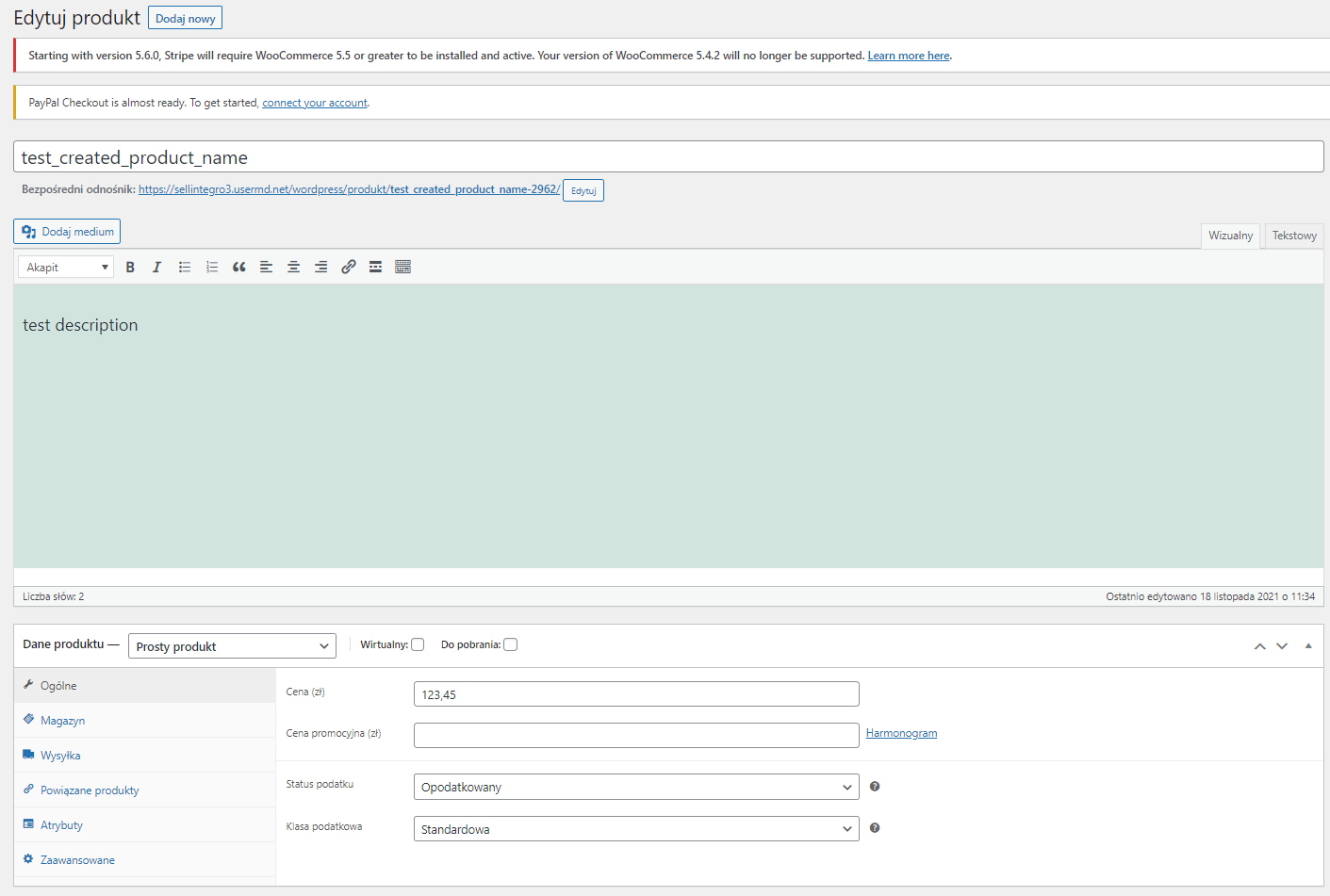Click the Liczba słów: 2 text

coord(54,596)
